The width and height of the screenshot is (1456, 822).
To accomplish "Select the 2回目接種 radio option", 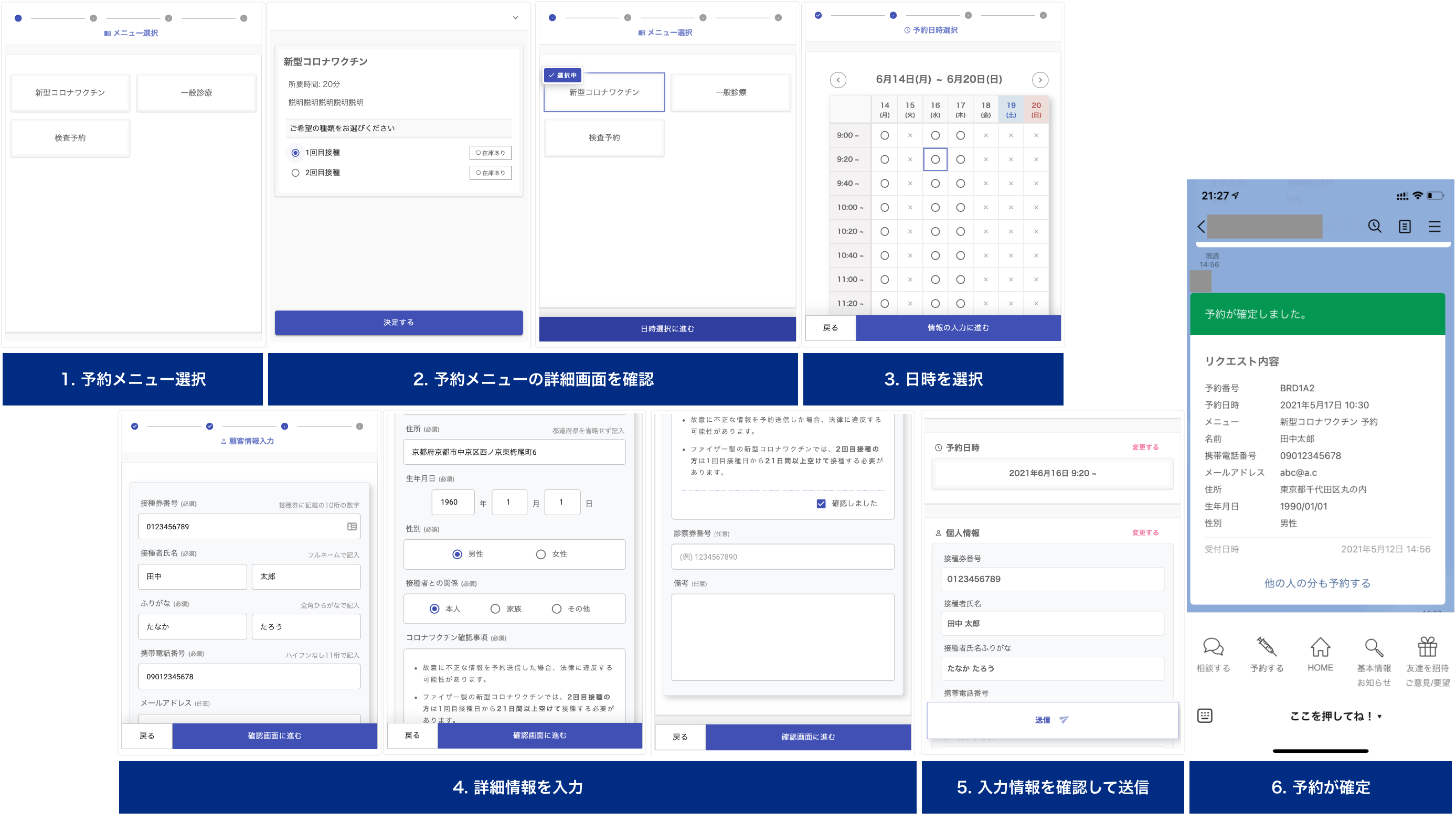I will [295, 173].
